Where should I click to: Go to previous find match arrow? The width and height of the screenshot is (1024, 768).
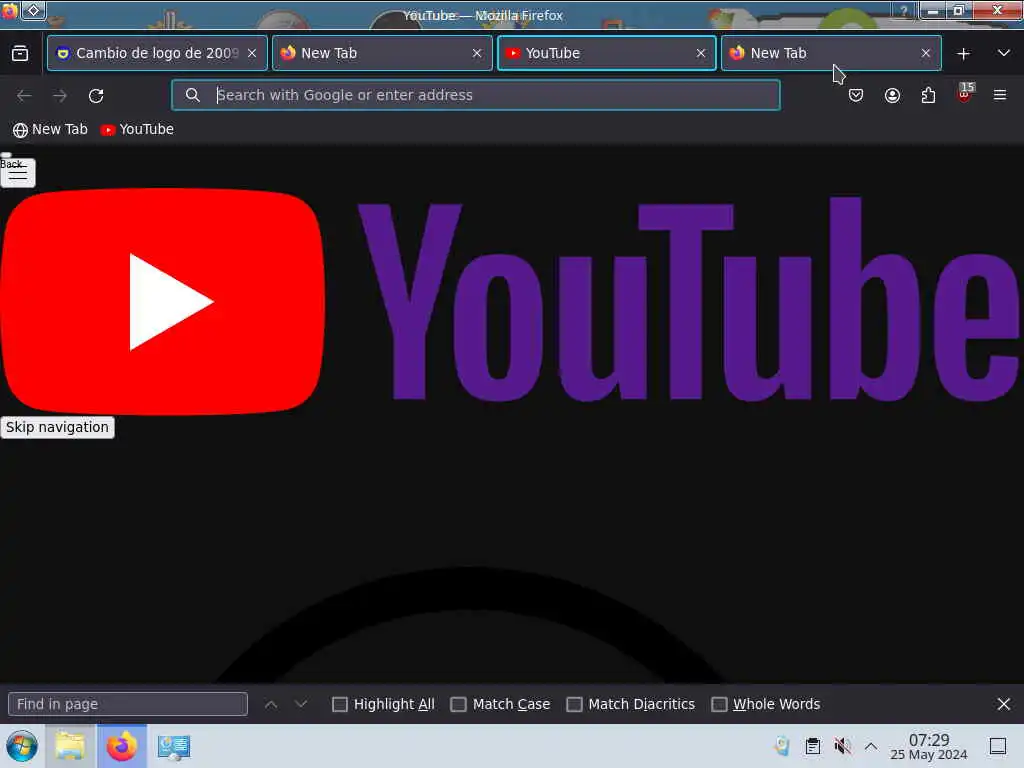pos(271,704)
